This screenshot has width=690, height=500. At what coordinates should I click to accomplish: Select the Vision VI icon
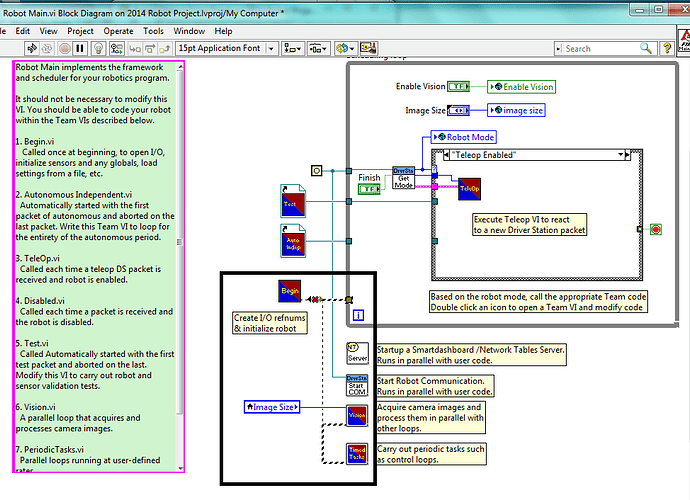[x=357, y=415]
